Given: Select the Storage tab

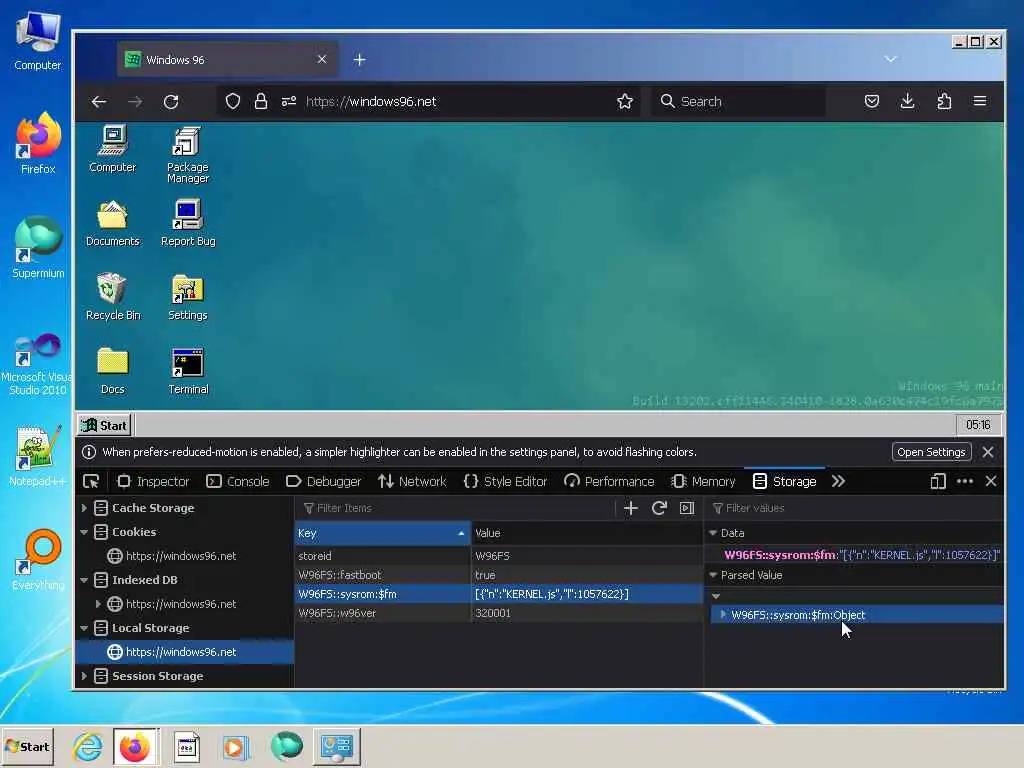Looking at the screenshot, I should (784, 481).
